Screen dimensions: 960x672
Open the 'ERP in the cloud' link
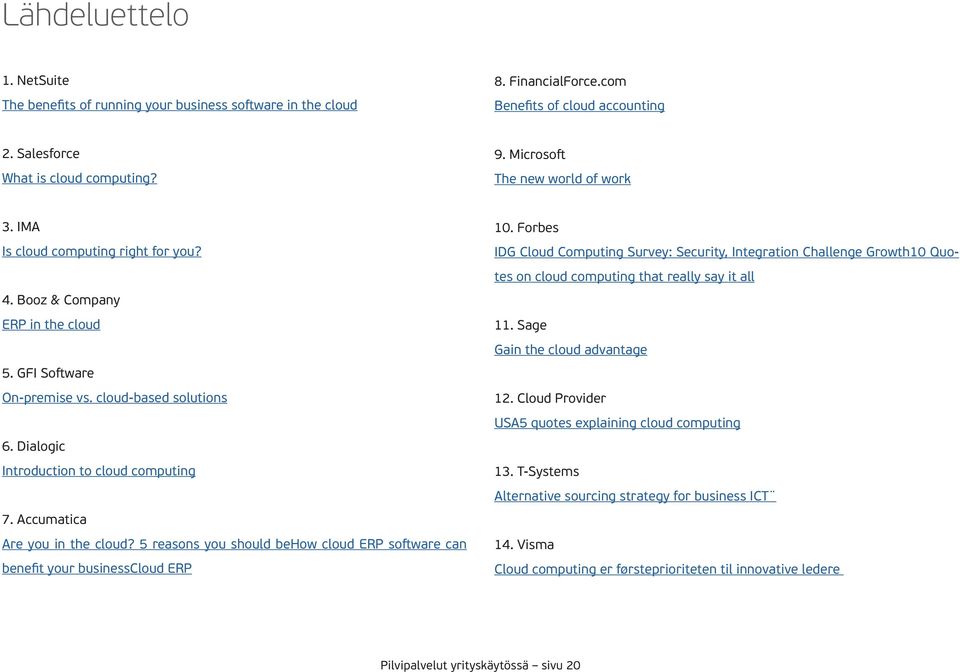51,324
